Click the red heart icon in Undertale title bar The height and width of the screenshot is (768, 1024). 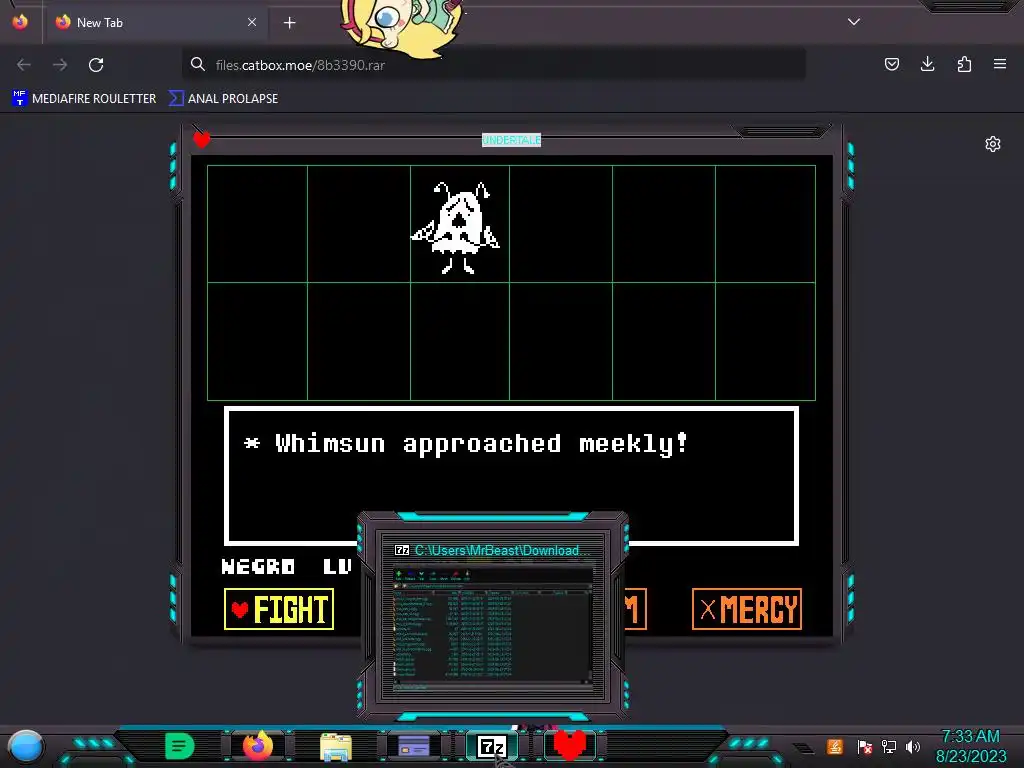click(x=202, y=139)
